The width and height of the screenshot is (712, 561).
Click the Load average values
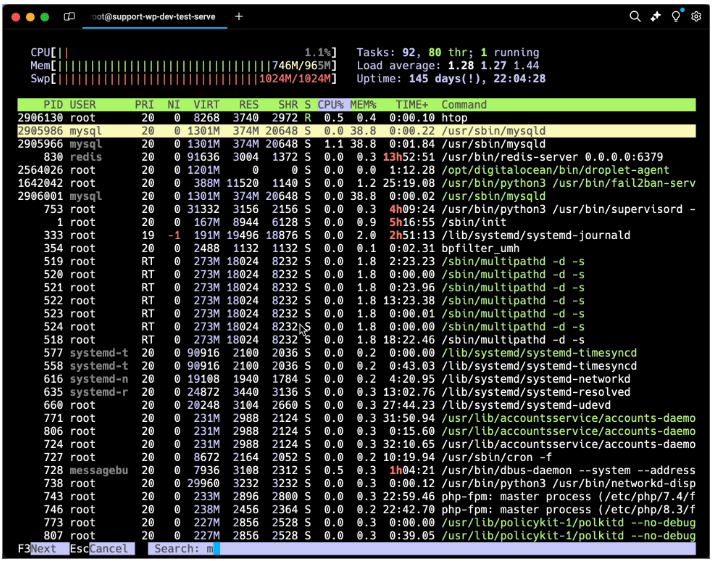(x=494, y=65)
